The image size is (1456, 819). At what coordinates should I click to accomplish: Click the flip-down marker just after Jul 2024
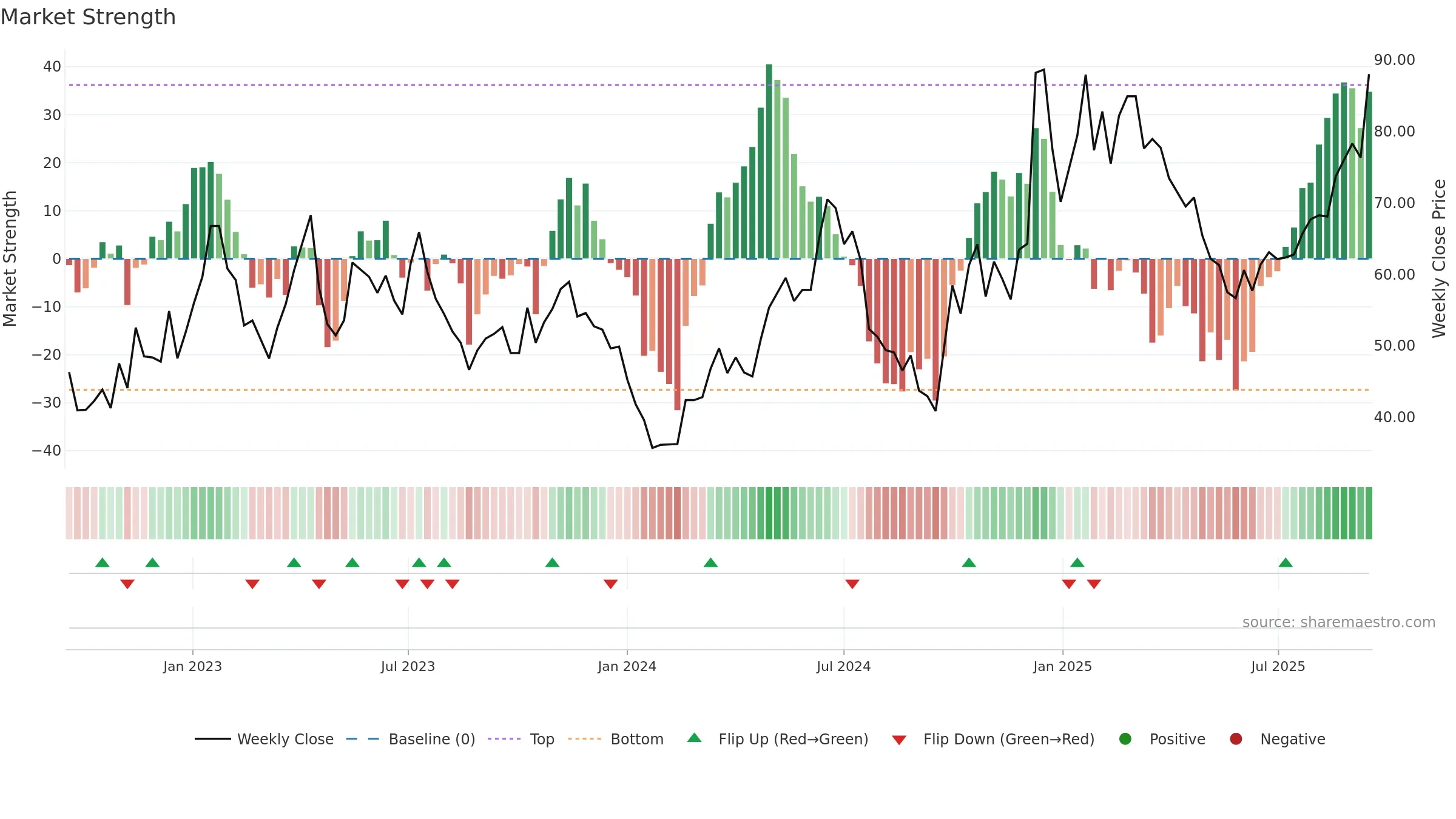click(852, 584)
